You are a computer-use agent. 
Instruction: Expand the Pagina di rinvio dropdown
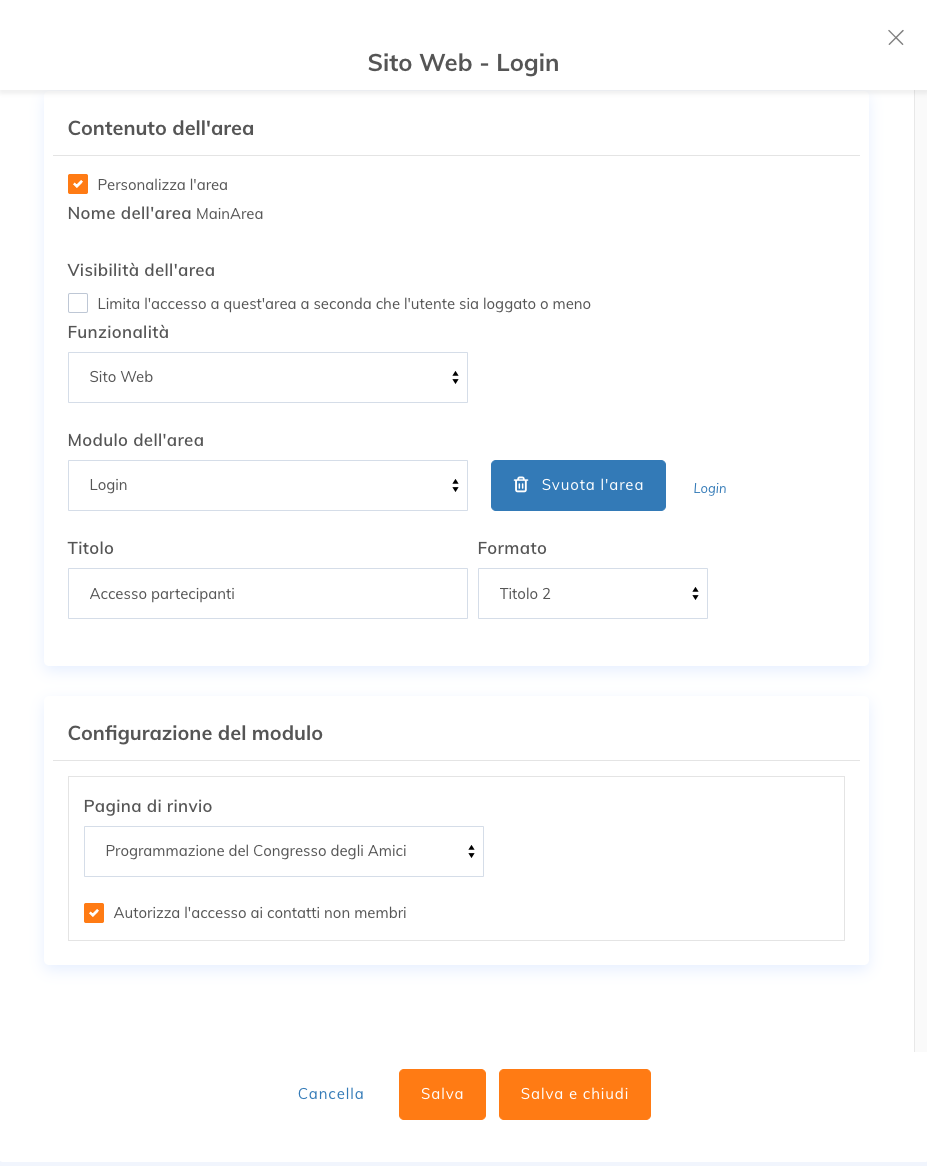[284, 851]
